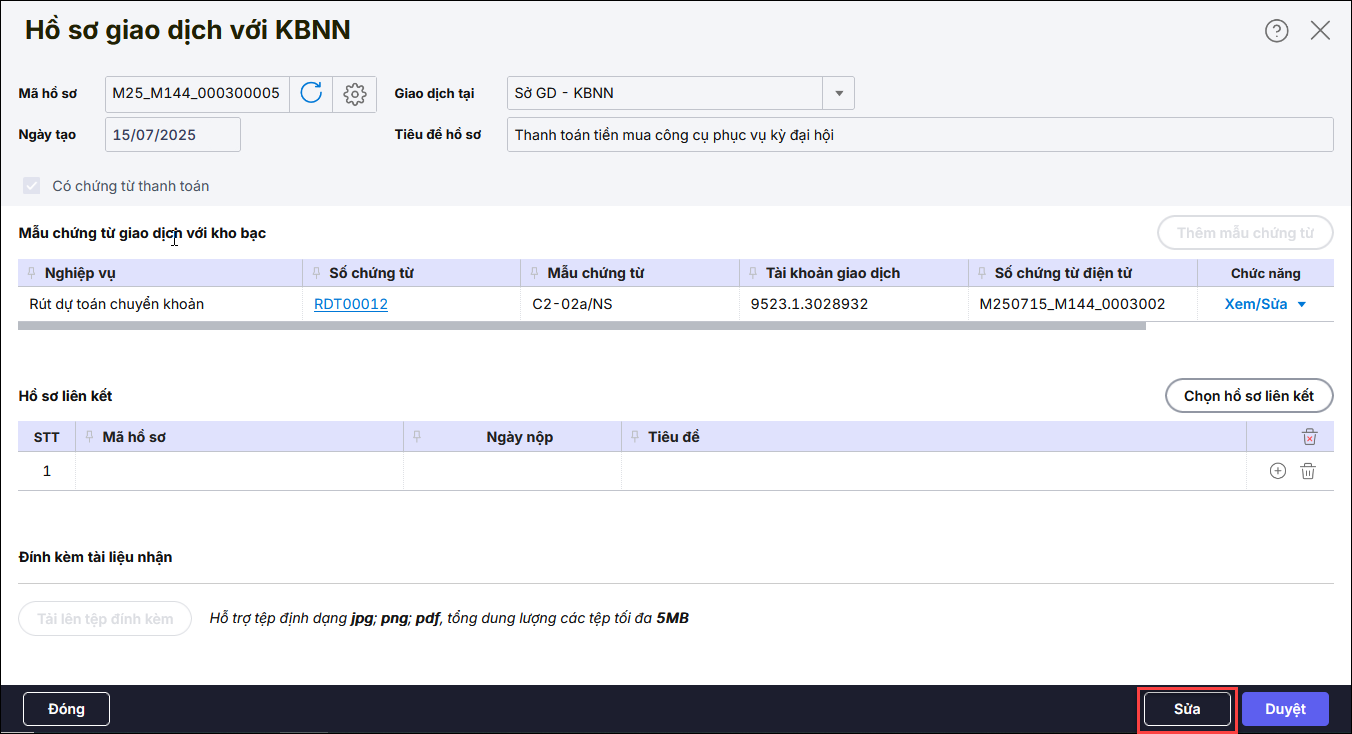Click the refresh icon beside Mã hồ sơ
This screenshot has height=734, width=1352.
point(311,94)
